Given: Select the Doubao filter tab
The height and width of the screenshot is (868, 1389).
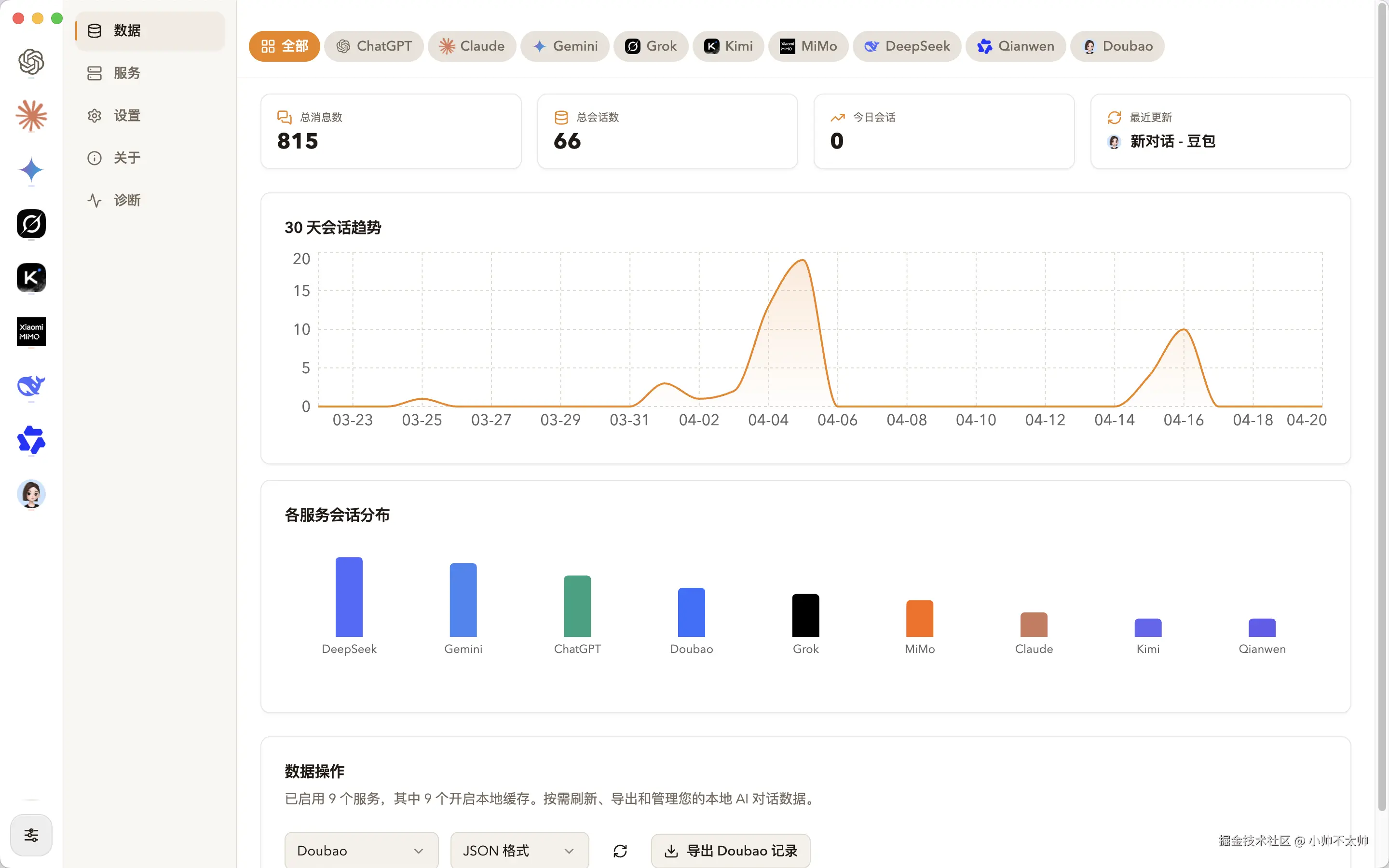Looking at the screenshot, I should pyautogui.click(x=1117, y=46).
